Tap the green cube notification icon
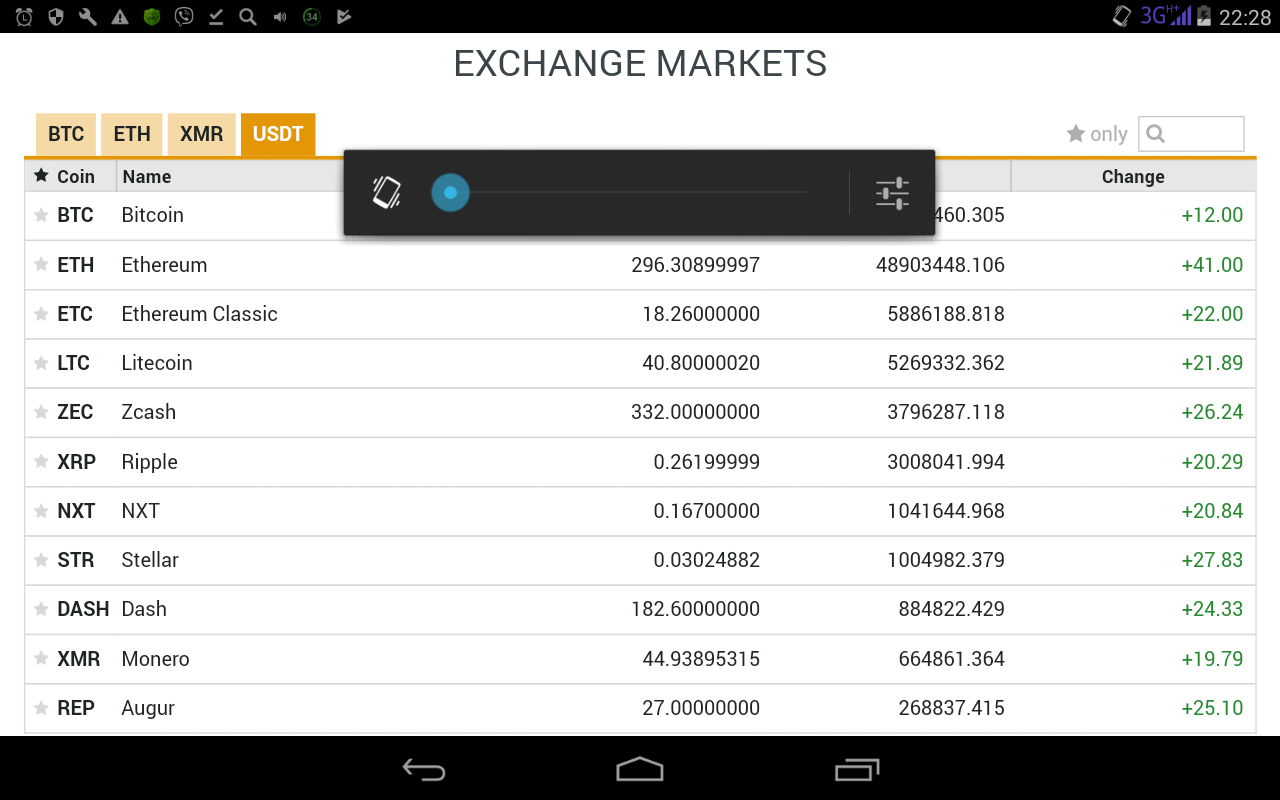The width and height of the screenshot is (1280, 800). (x=152, y=17)
